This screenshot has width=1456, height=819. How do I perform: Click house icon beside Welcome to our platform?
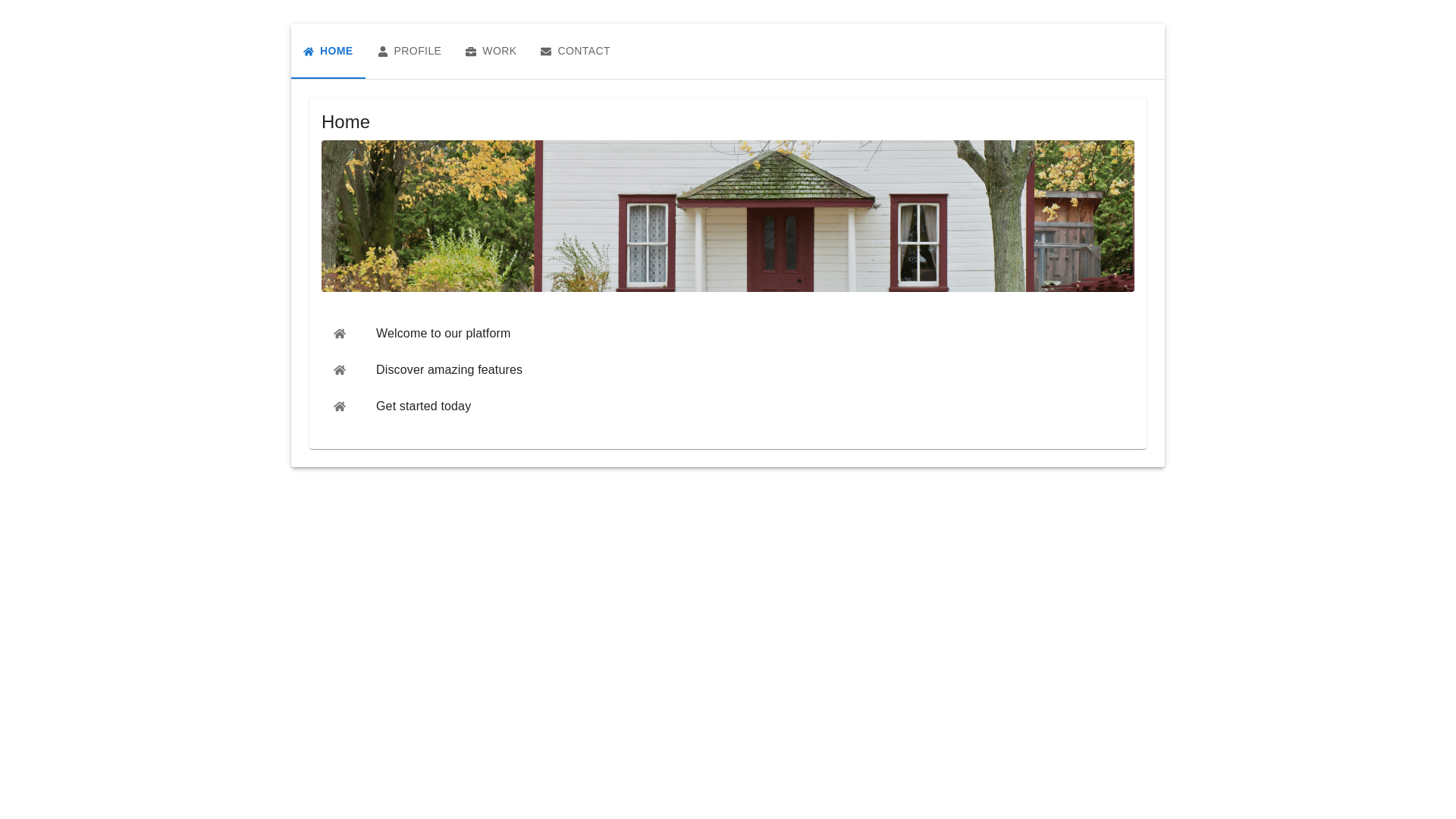340,334
